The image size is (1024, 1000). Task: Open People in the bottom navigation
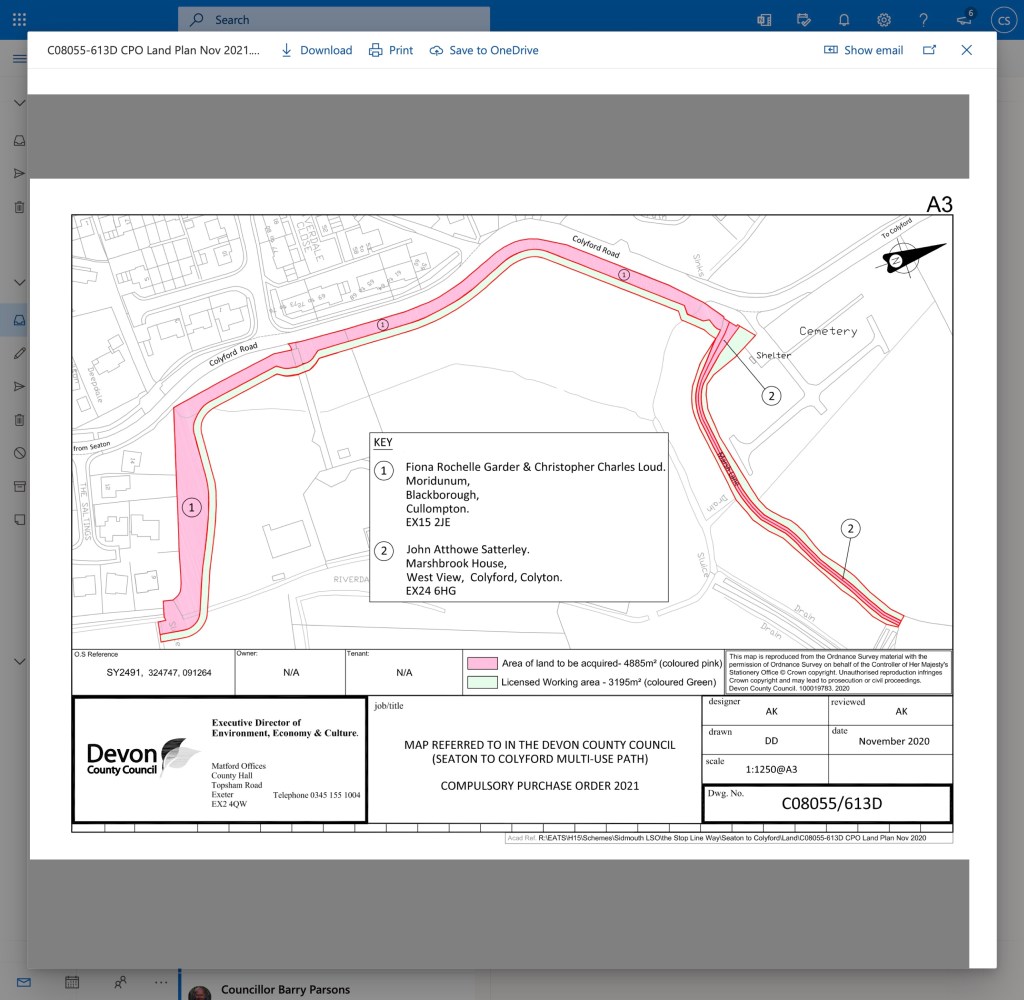tap(120, 982)
